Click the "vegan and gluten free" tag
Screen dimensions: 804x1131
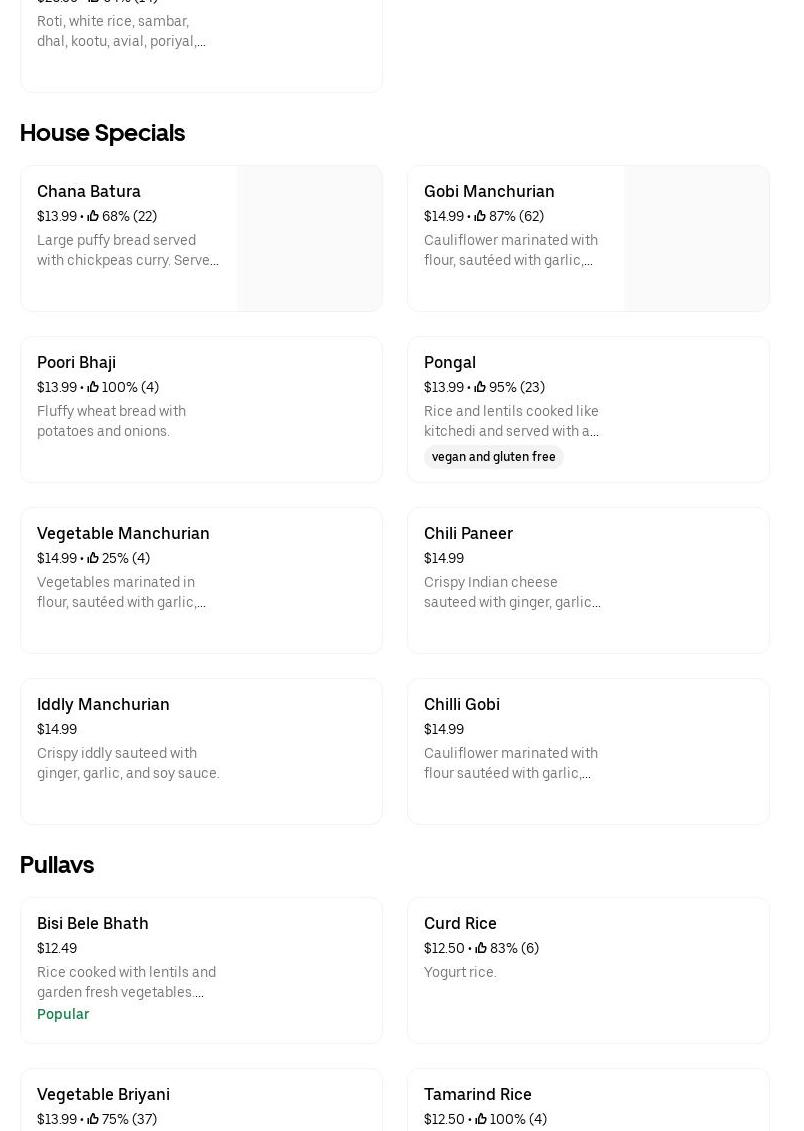tap(493, 457)
